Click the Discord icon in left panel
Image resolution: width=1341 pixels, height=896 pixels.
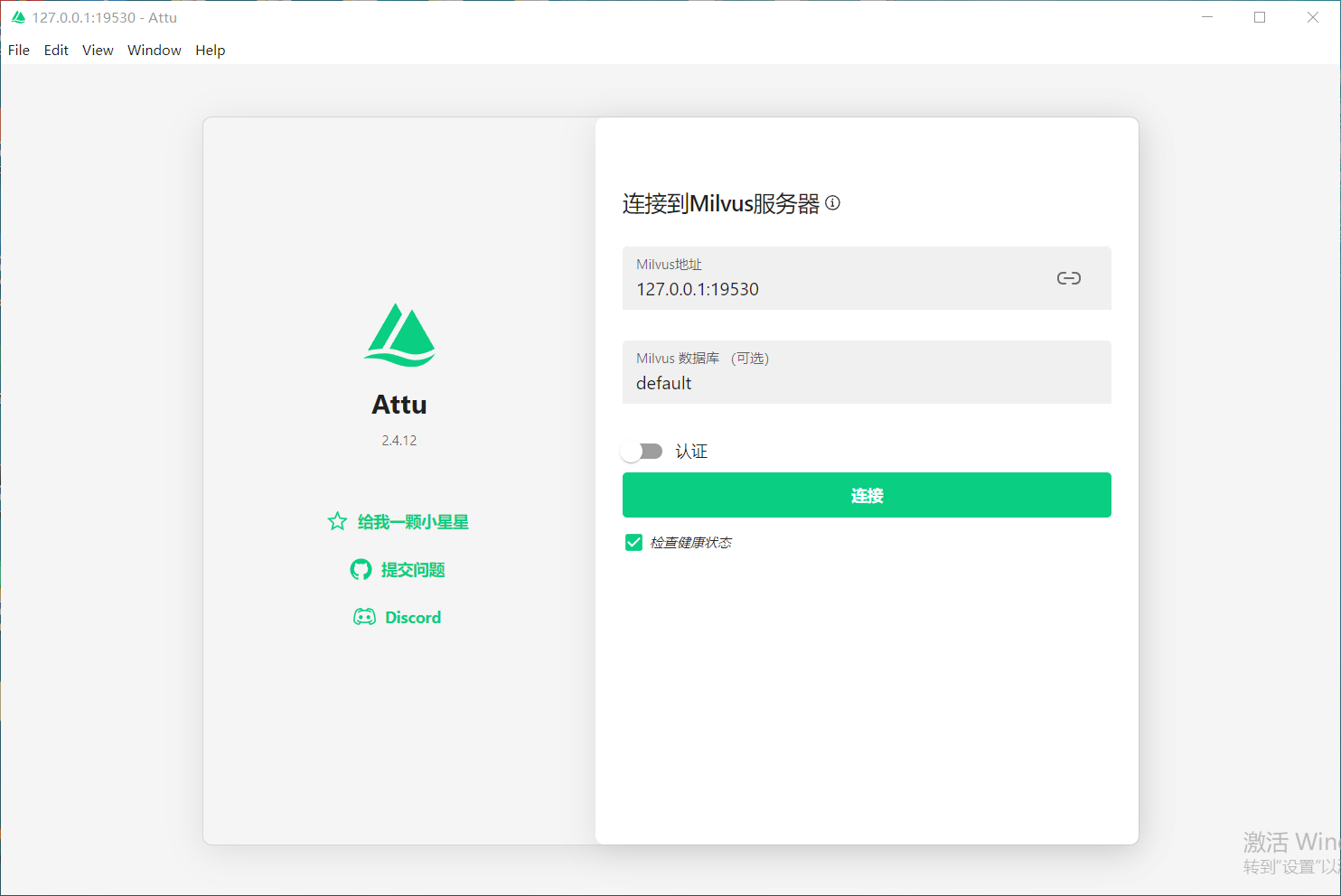click(364, 617)
